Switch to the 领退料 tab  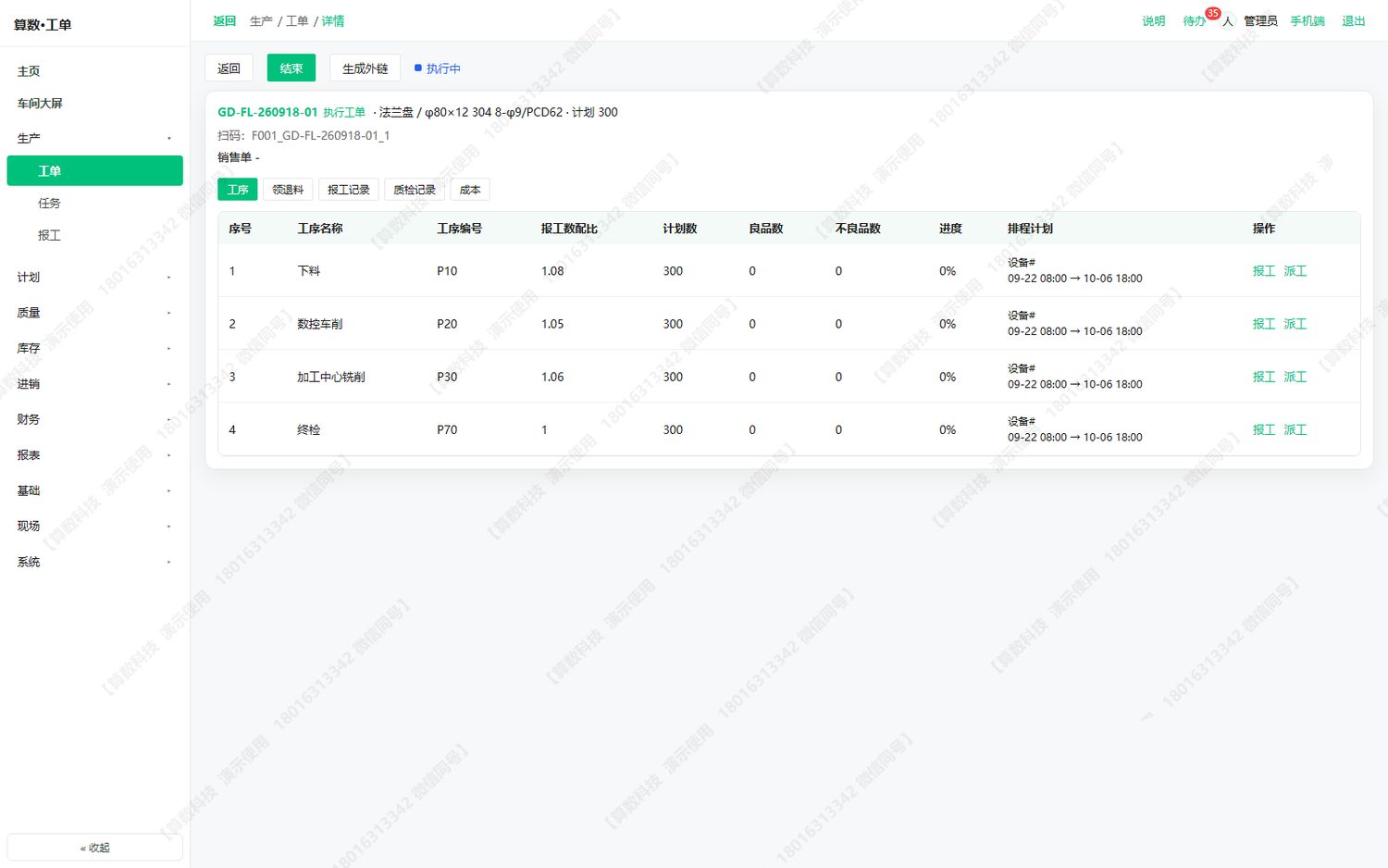288,190
